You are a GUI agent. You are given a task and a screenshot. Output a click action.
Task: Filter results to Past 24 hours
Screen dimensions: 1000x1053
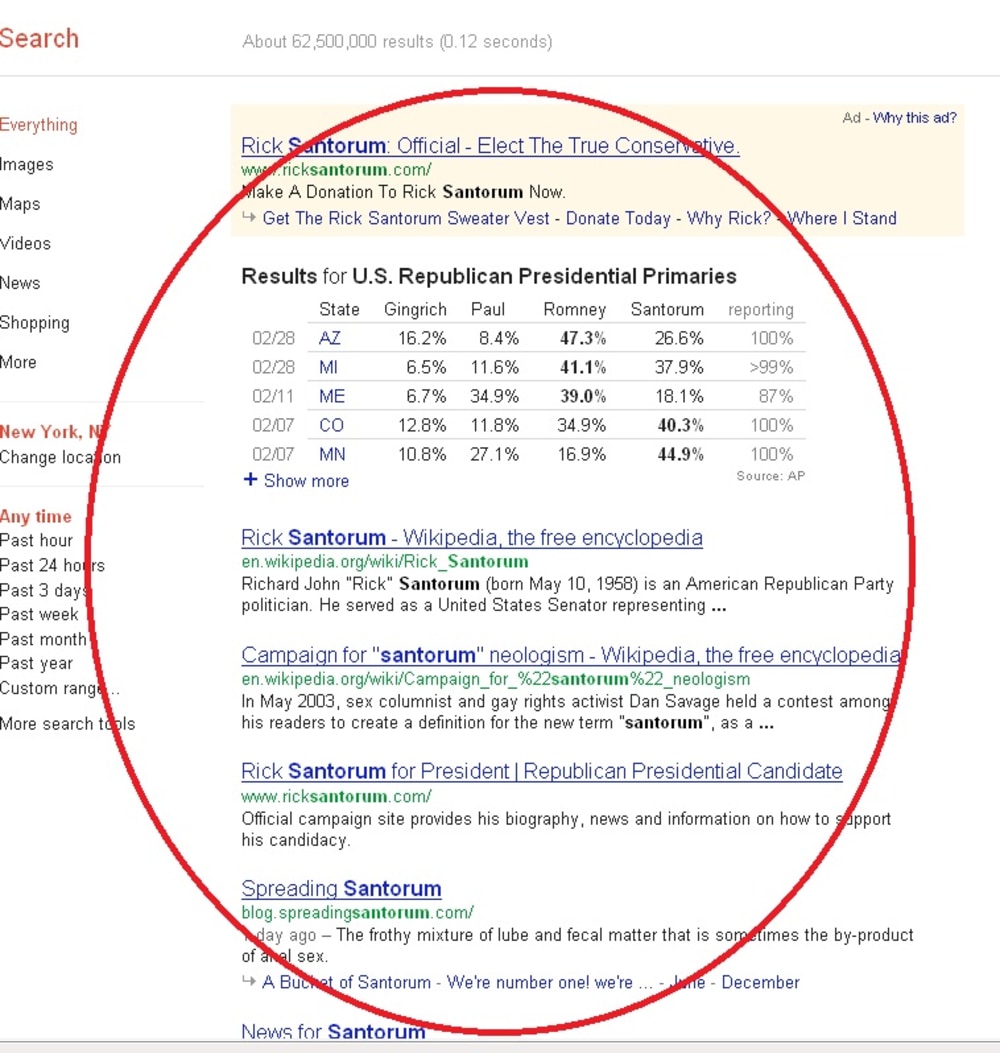click(52, 565)
